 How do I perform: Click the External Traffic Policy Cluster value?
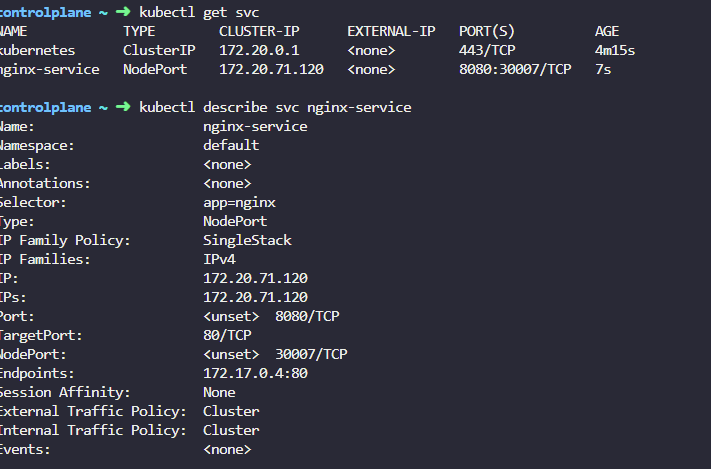pyautogui.click(x=231, y=411)
